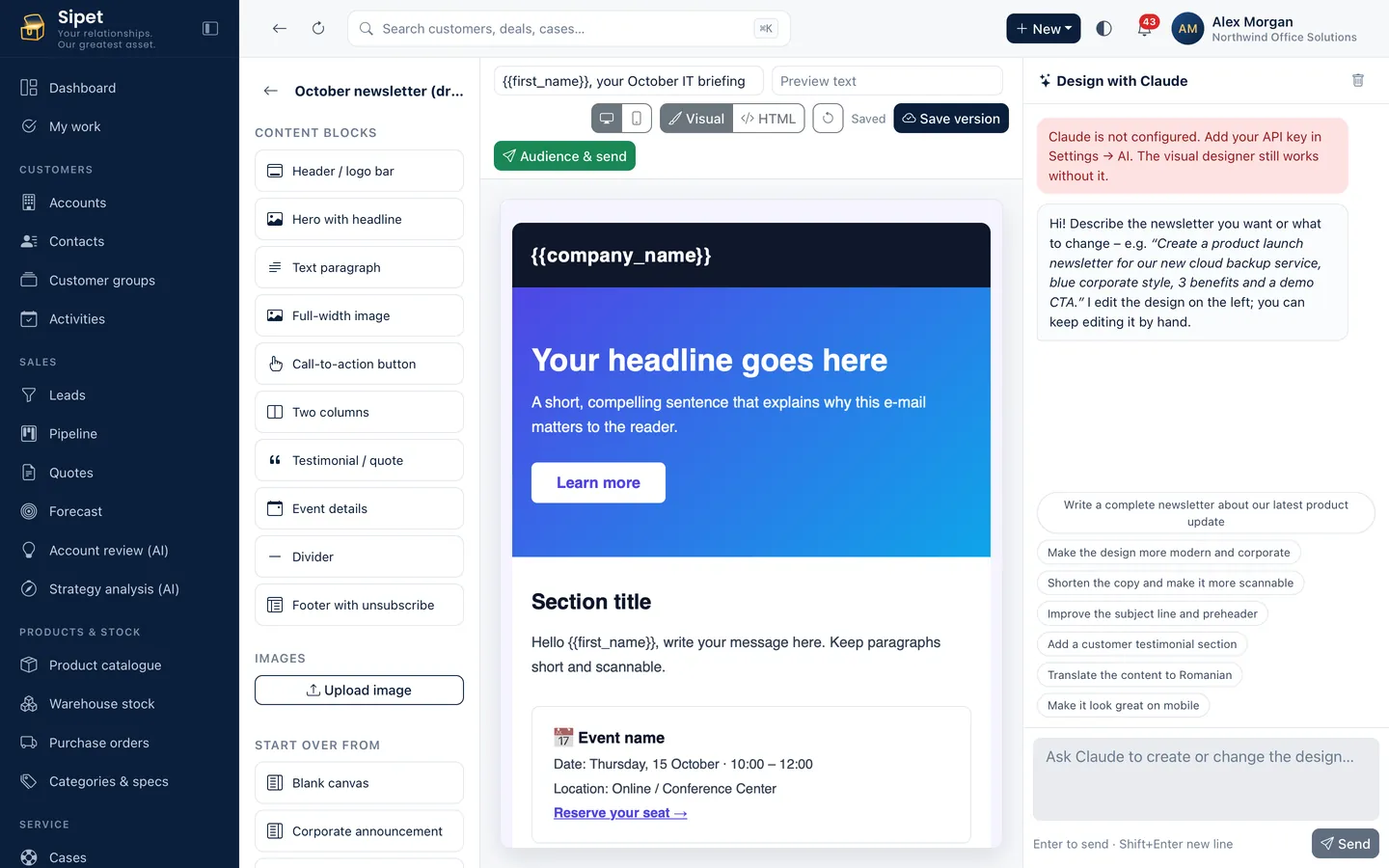Image resolution: width=1389 pixels, height=868 pixels.
Task: Click Save version
Action: click(x=951, y=119)
